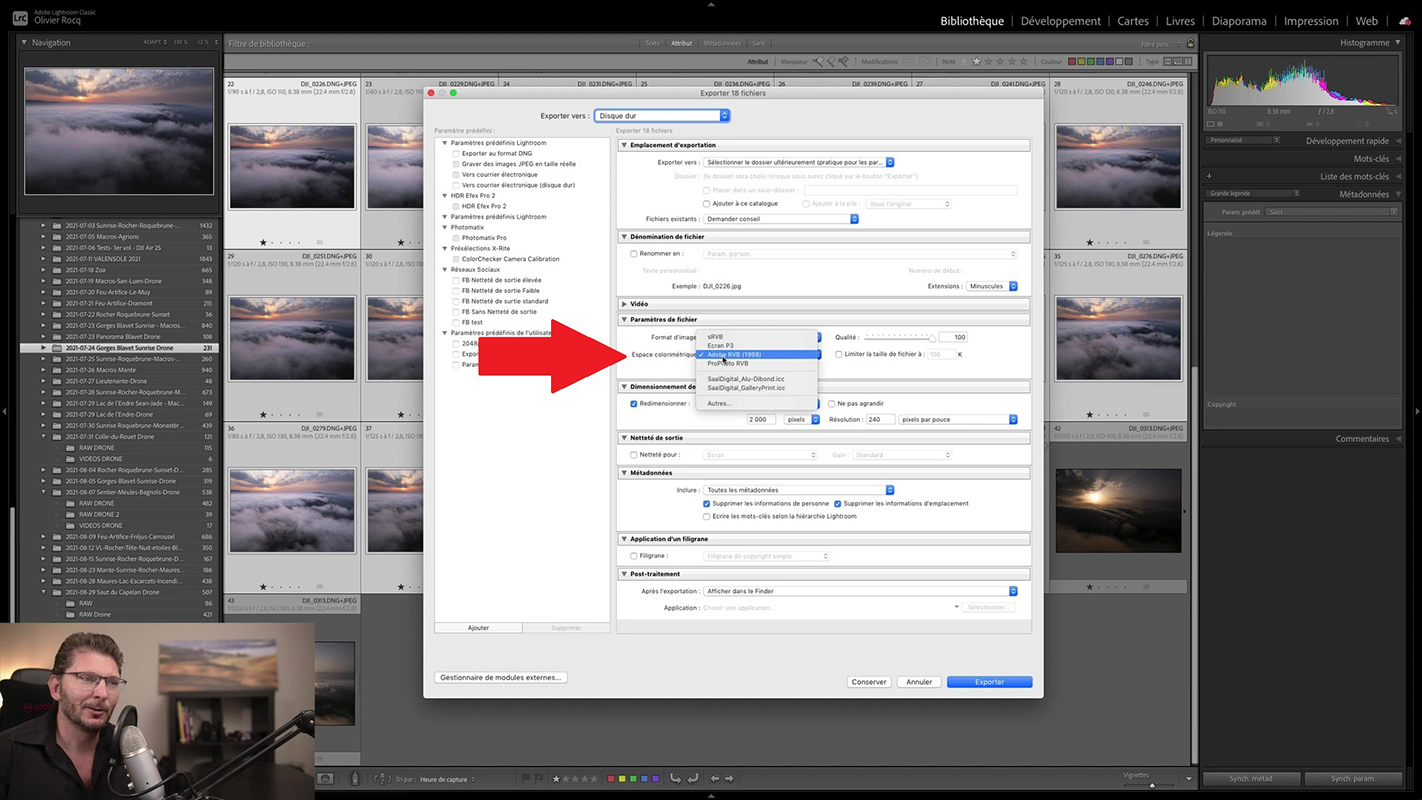Click the resize dimension field 2 000
Viewport: 1422px width, 800px height.
pyautogui.click(x=762, y=420)
